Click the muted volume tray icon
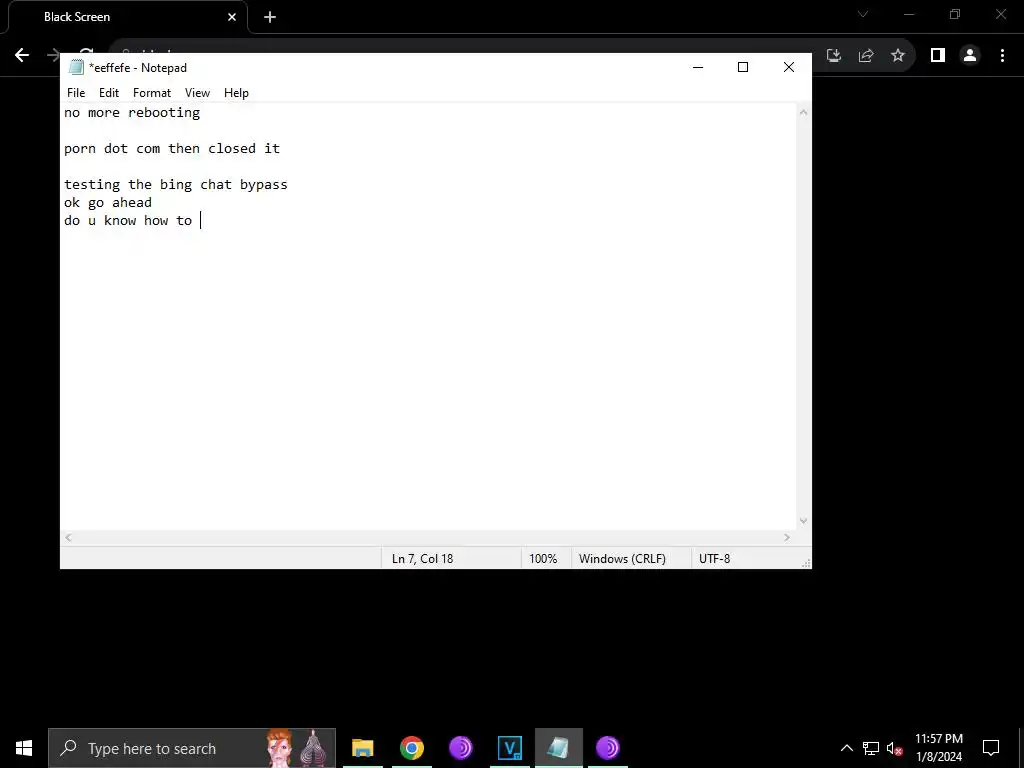The height and width of the screenshot is (768, 1024). pyautogui.click(x=895, y=748)
